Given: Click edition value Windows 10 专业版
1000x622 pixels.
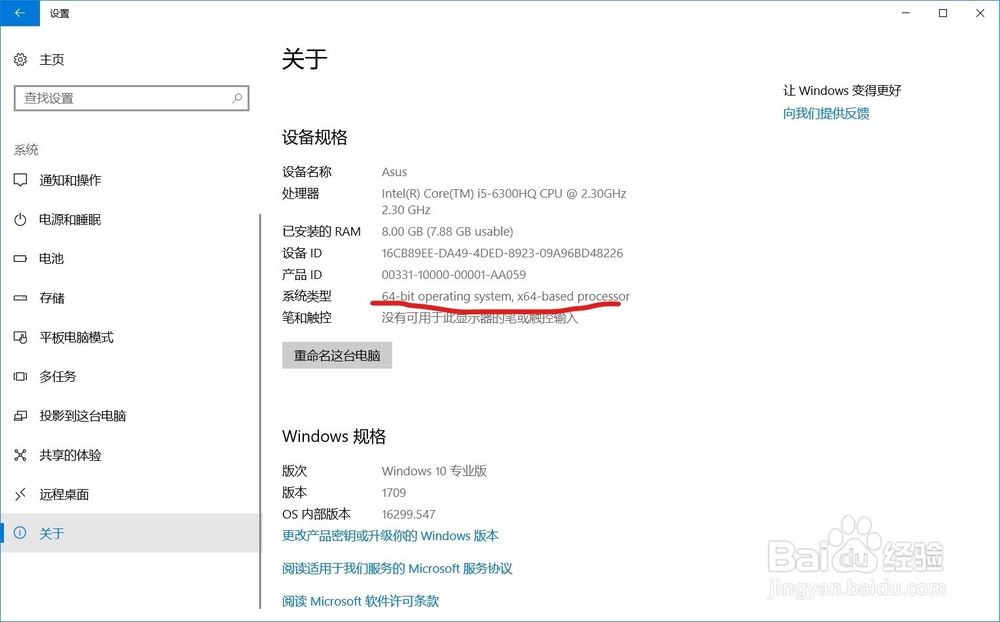Looking at the screenshot, I should tap(434, 471).
